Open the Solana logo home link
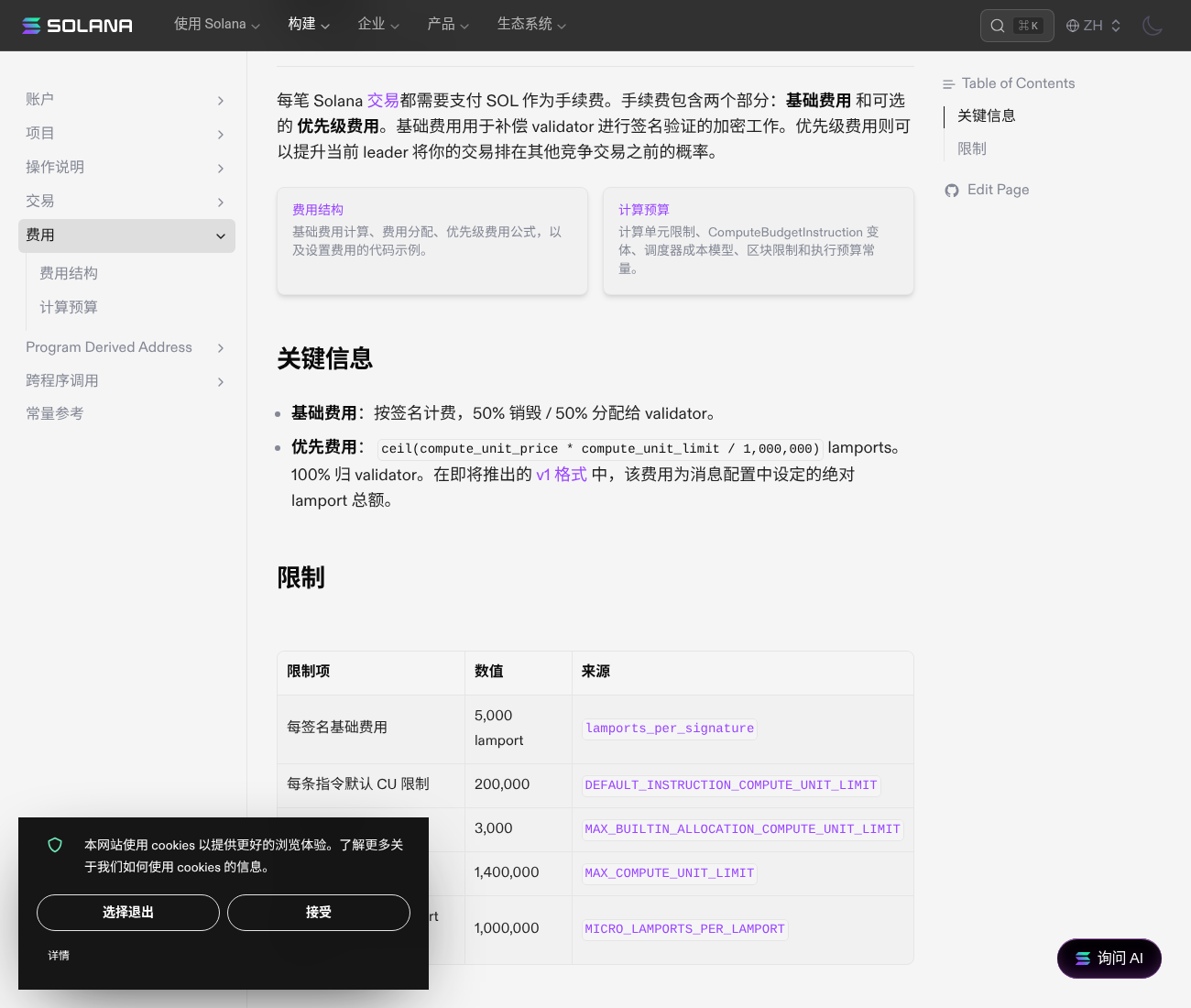The image size is (1191, 1008). (x=77, y=26)
